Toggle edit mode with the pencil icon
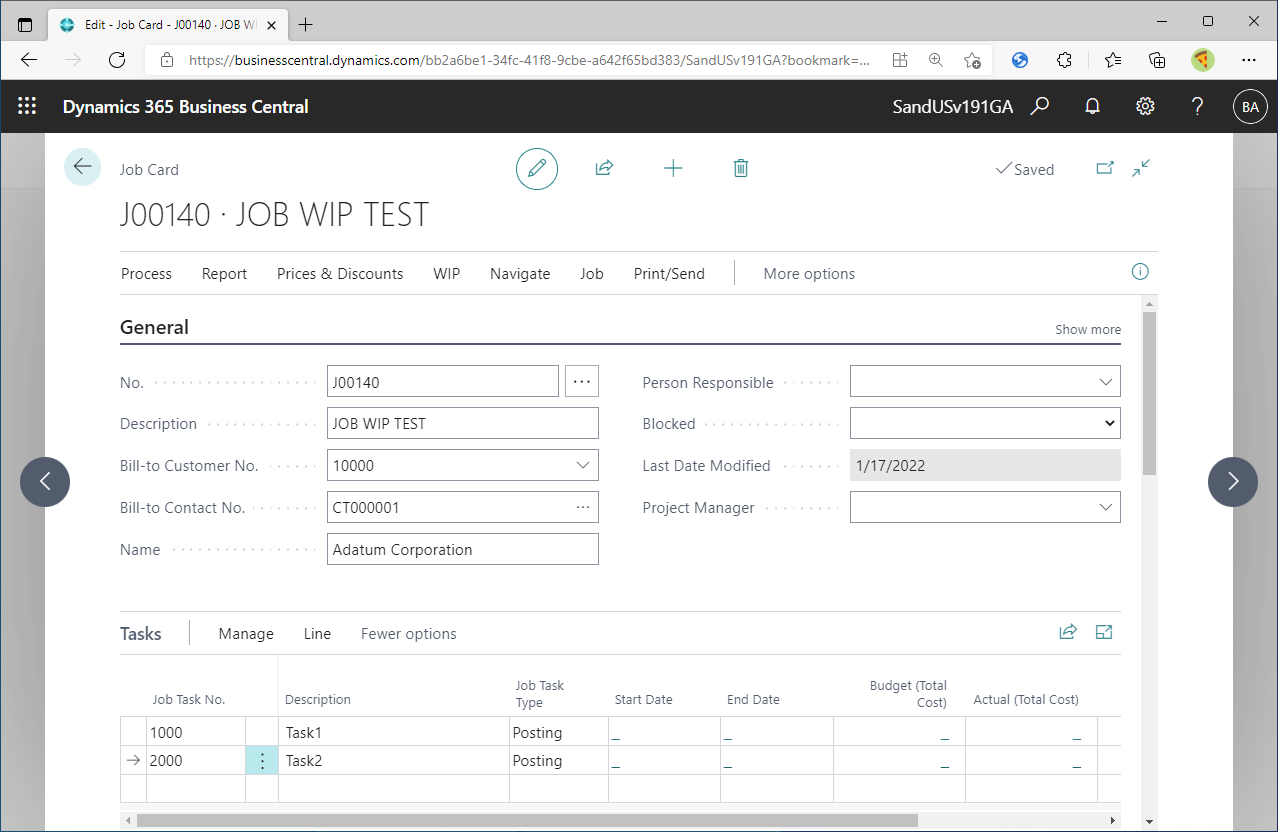Viewport: 1278px width, 832px height. pos(537,168)
